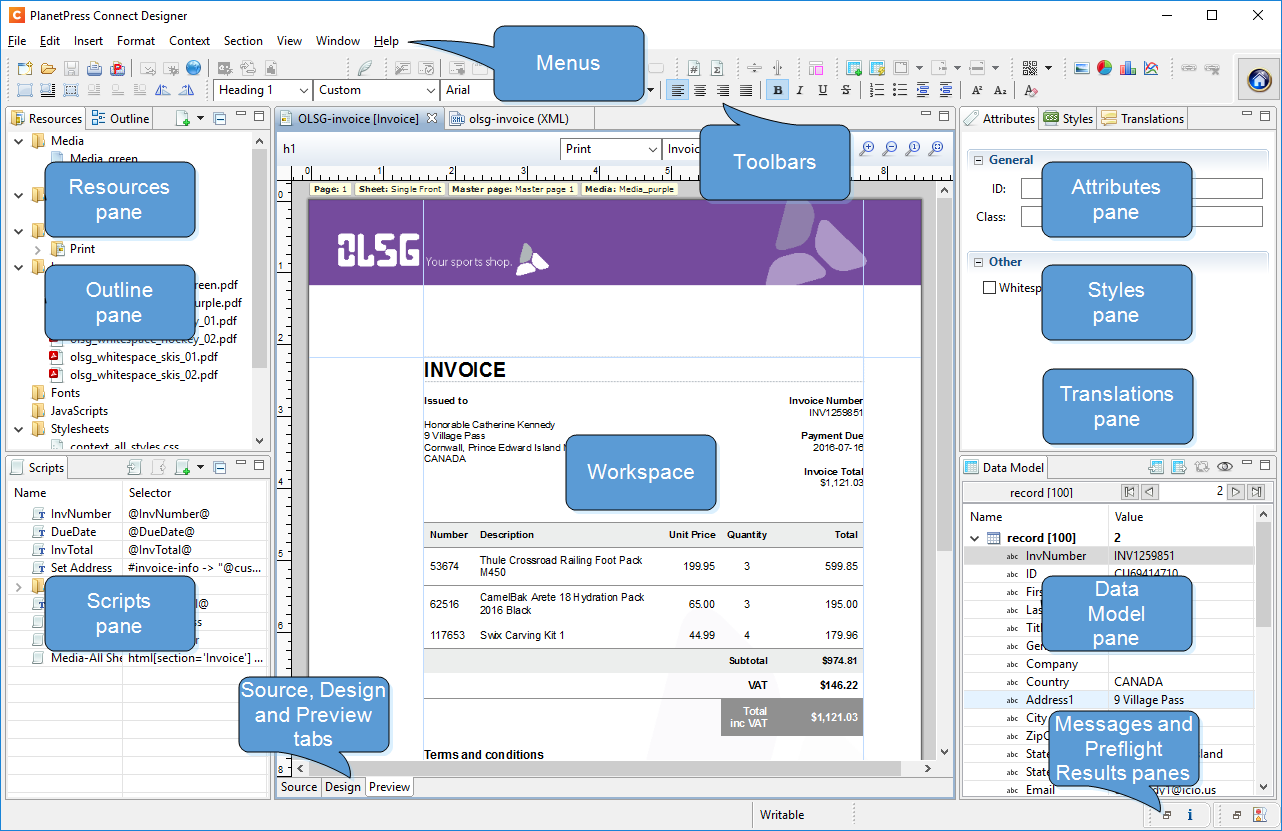Toggle Italic formatting

[x=800, y=90]
